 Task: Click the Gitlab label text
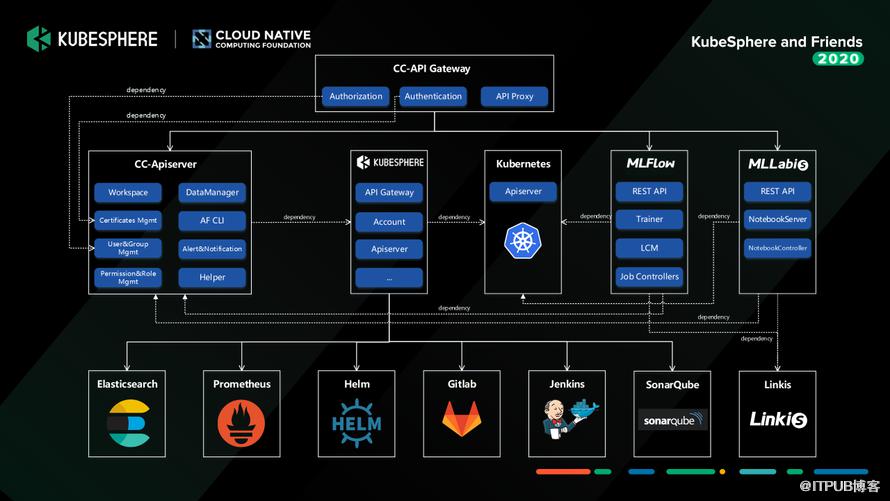(462, 384)
